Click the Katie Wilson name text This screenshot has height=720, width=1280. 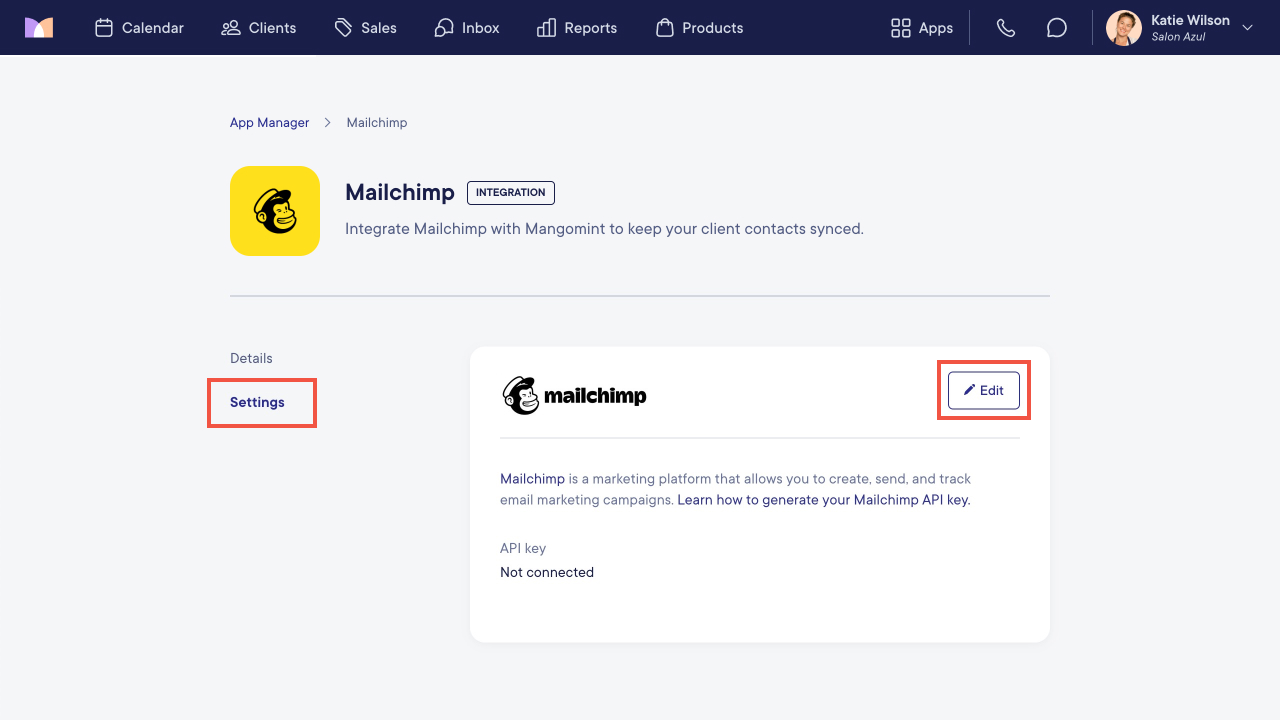coord(1190,20)
